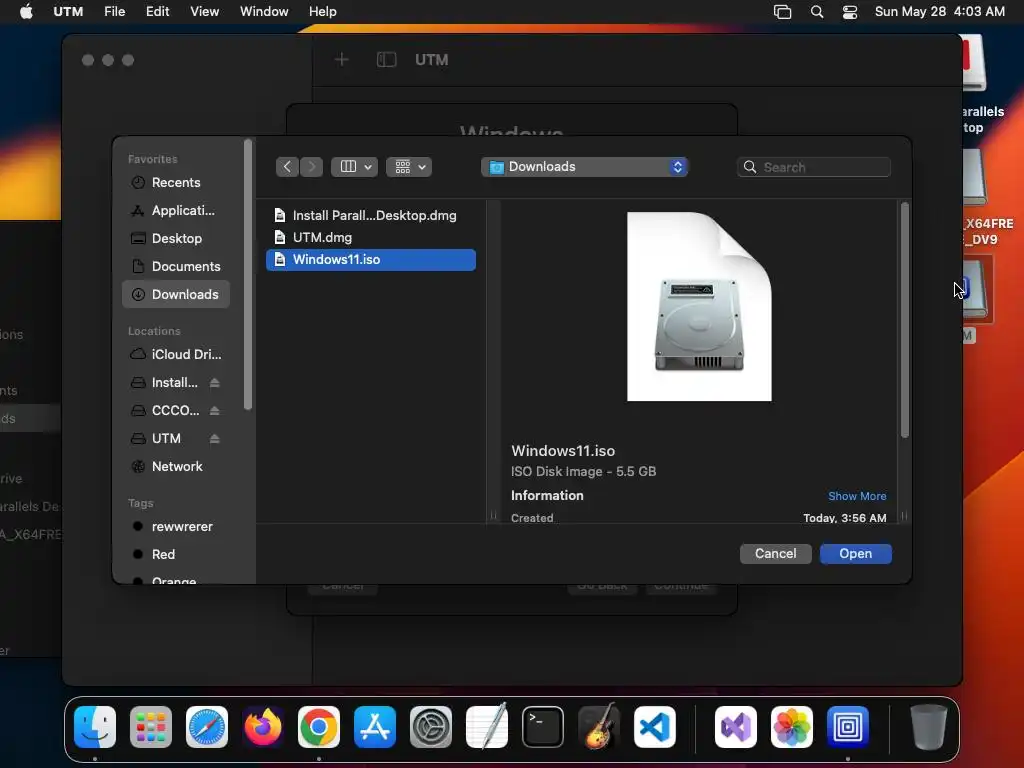Open Recents in the sidebar
Screen dimensions: 1024x768
[176, 183]
